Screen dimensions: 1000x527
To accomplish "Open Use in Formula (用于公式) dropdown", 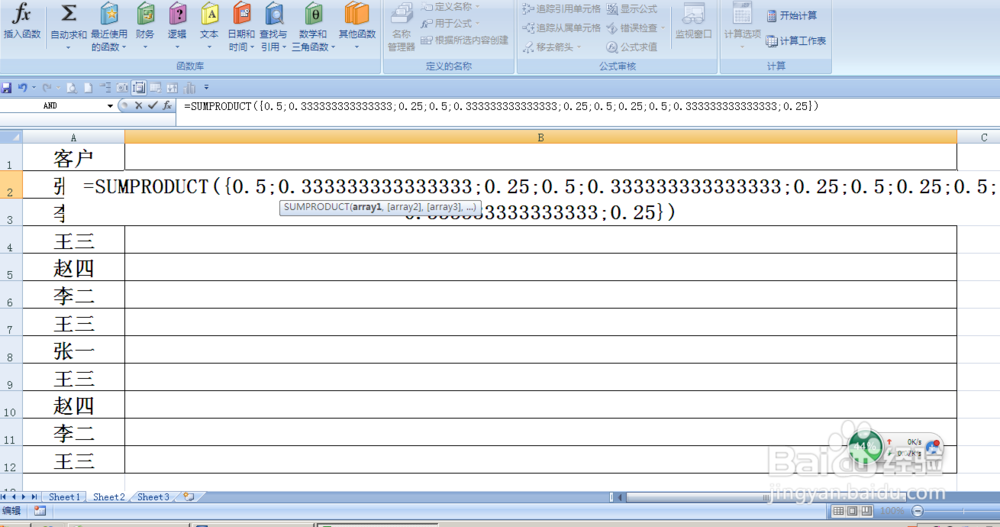I will (x=449, y=24).
